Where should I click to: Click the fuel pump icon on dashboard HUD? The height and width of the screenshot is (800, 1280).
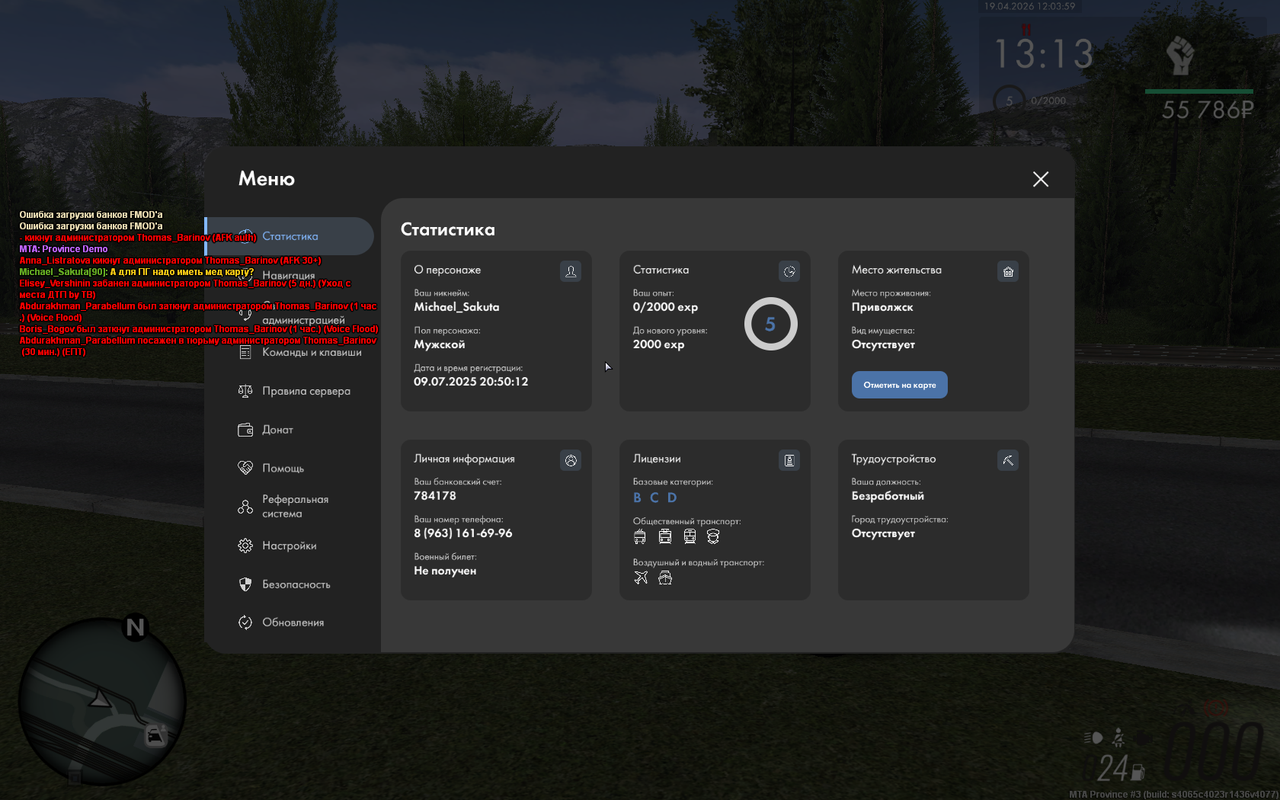coord(1137,772)
